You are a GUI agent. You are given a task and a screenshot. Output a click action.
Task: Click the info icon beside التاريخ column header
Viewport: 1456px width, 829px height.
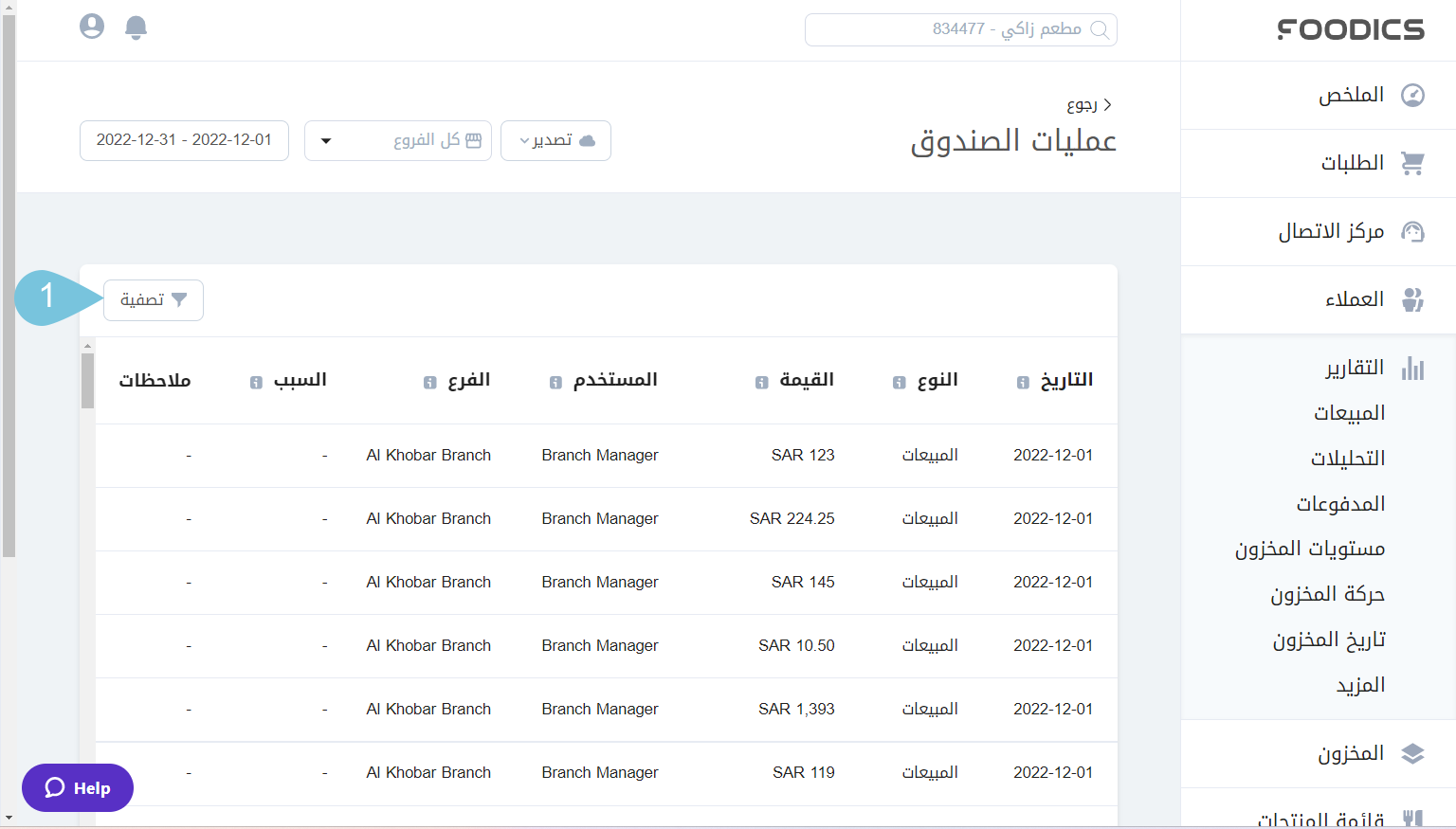coord(1021,382)
